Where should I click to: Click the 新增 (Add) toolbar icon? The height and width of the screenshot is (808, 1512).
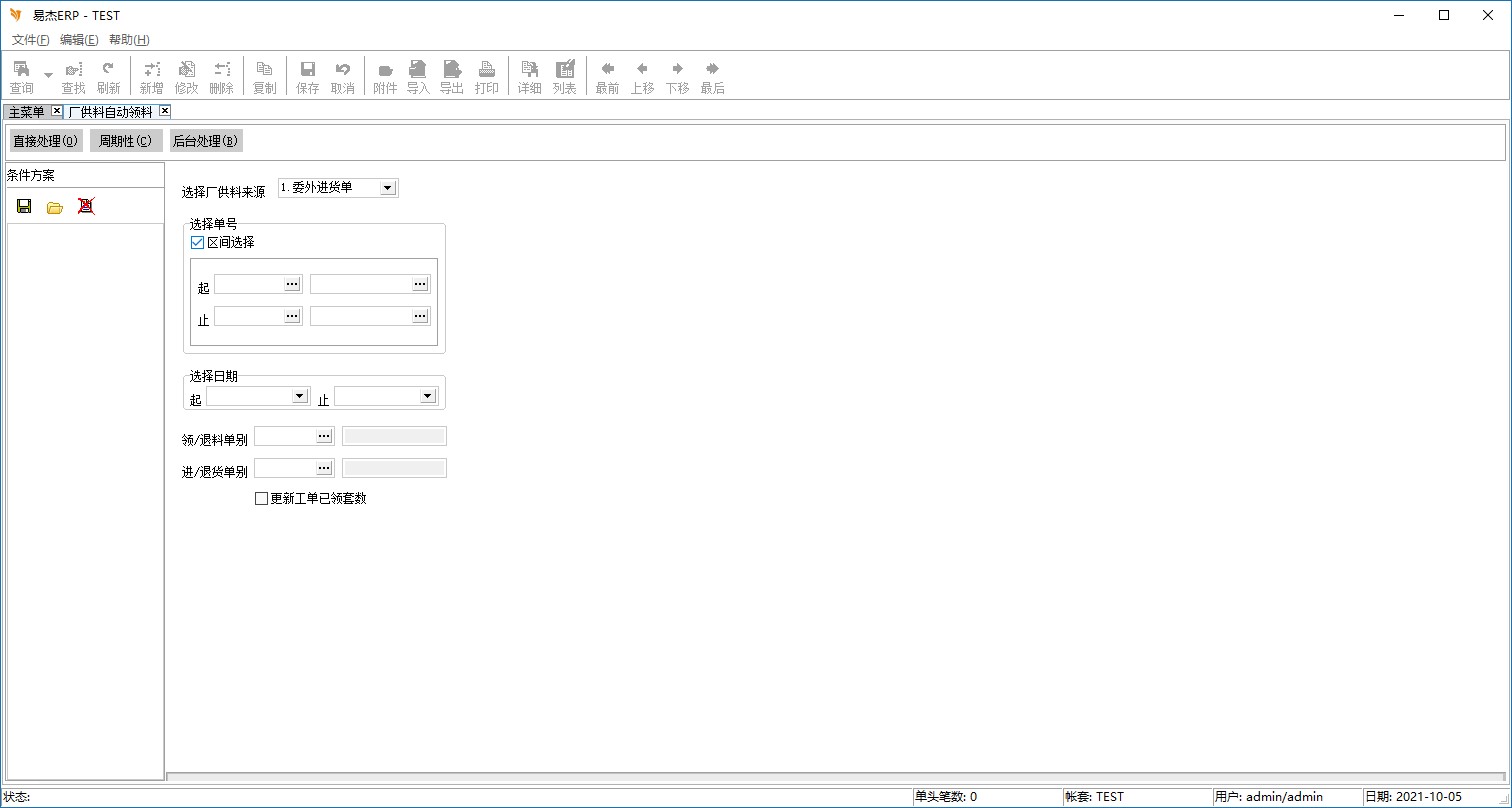pos(151,76)
